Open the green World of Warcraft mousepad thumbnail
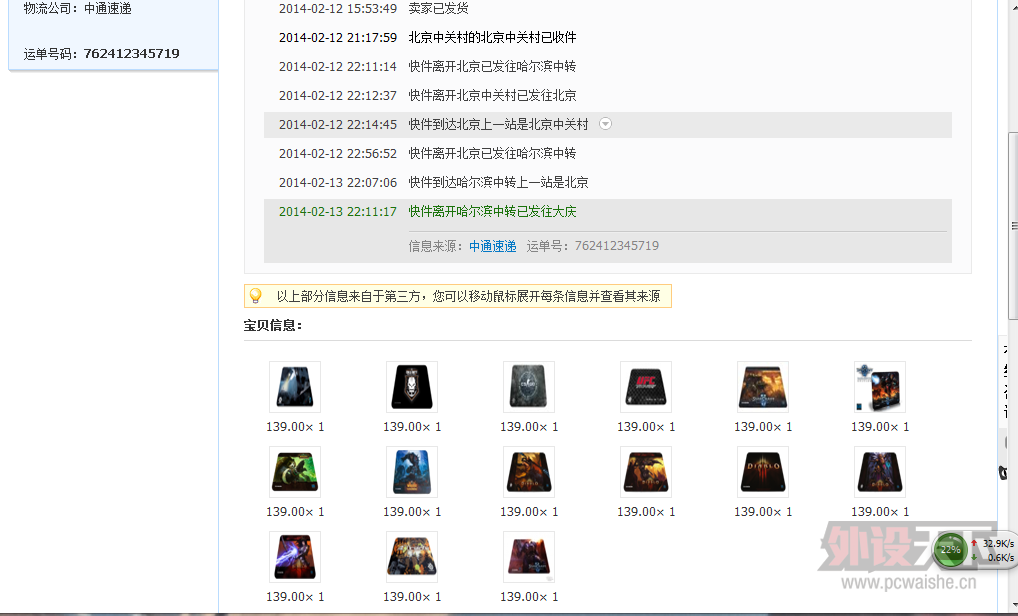The width and height of the screenshot is (1018, 616). (x=295, y=472)
